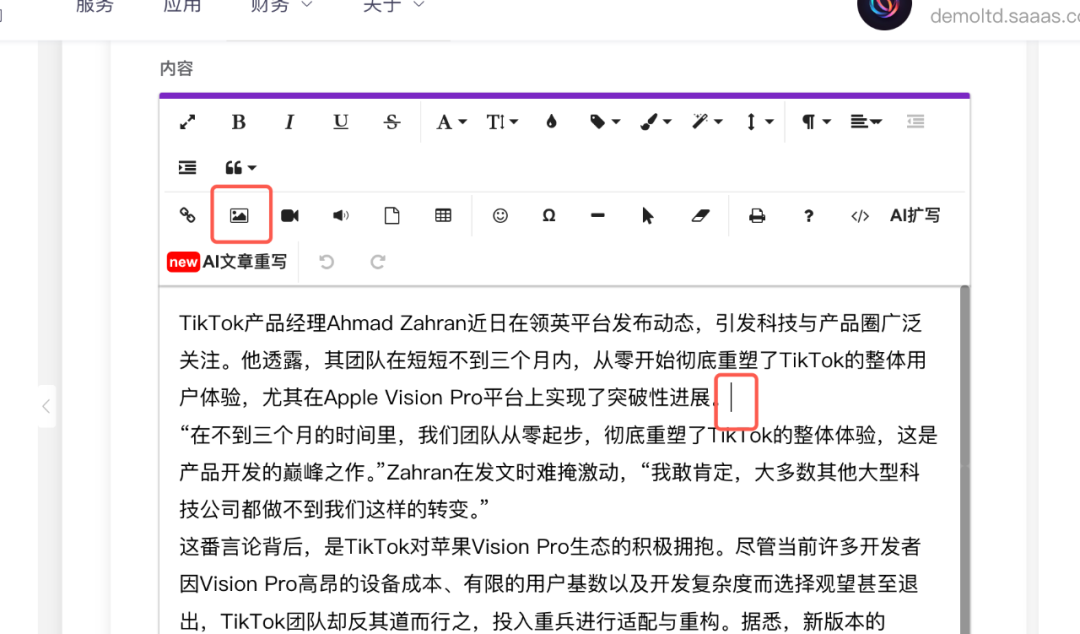Apply underline formatting

click(x=340, y=122)
